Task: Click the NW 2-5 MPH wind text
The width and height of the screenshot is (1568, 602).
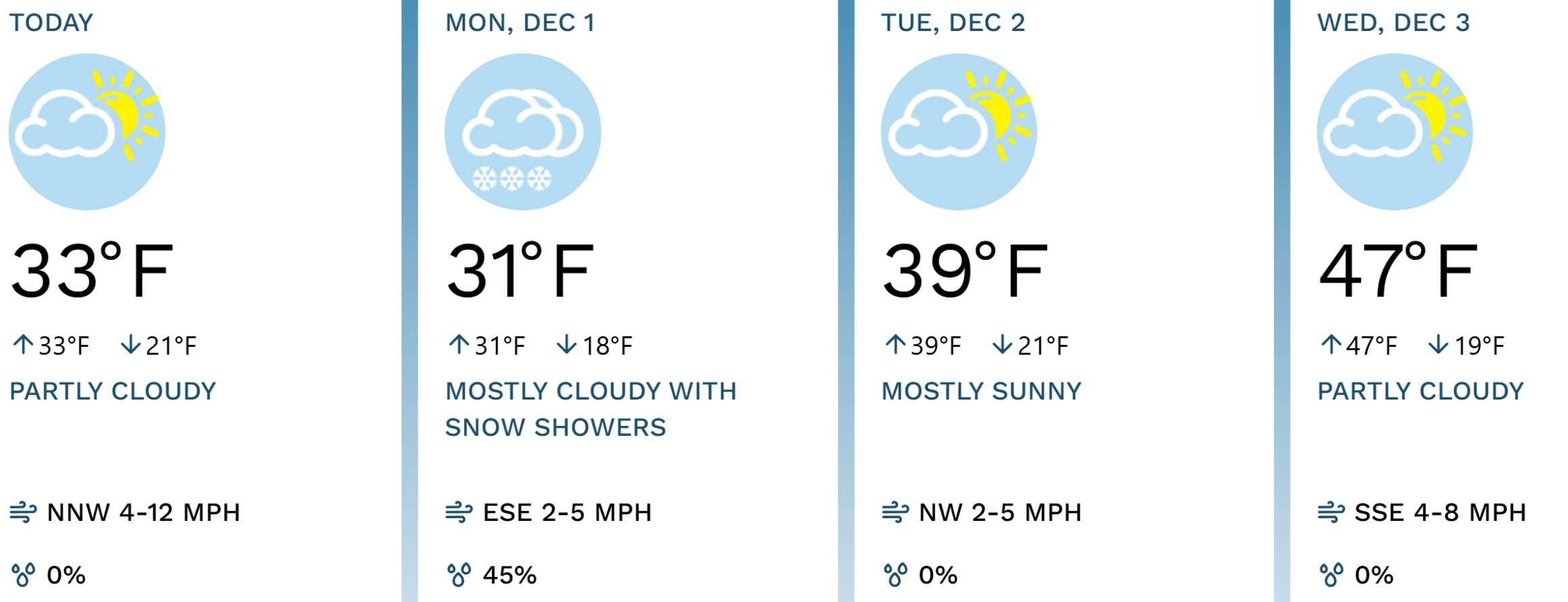Action: [x=1000, y=513]
